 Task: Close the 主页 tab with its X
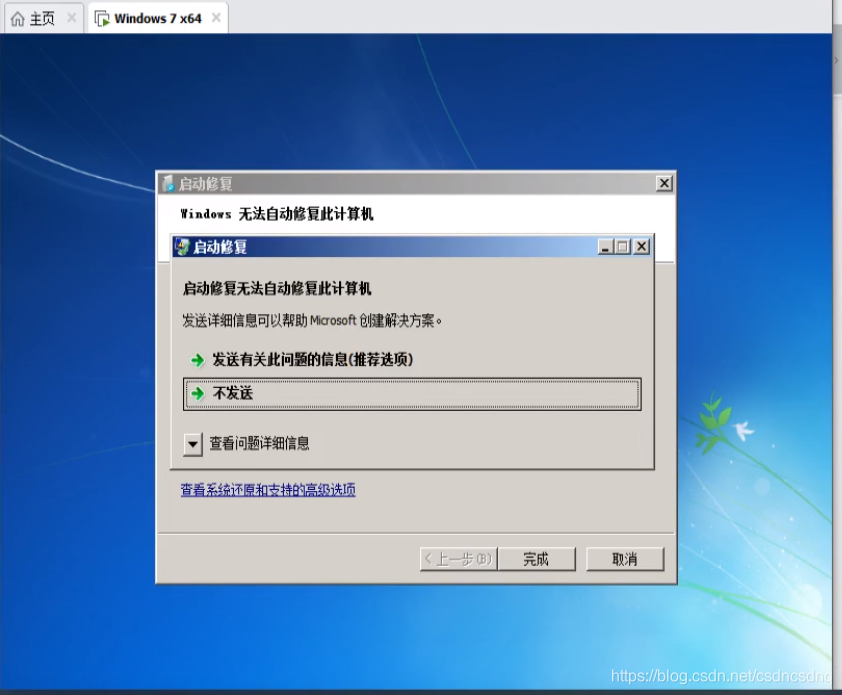[71, 18]
